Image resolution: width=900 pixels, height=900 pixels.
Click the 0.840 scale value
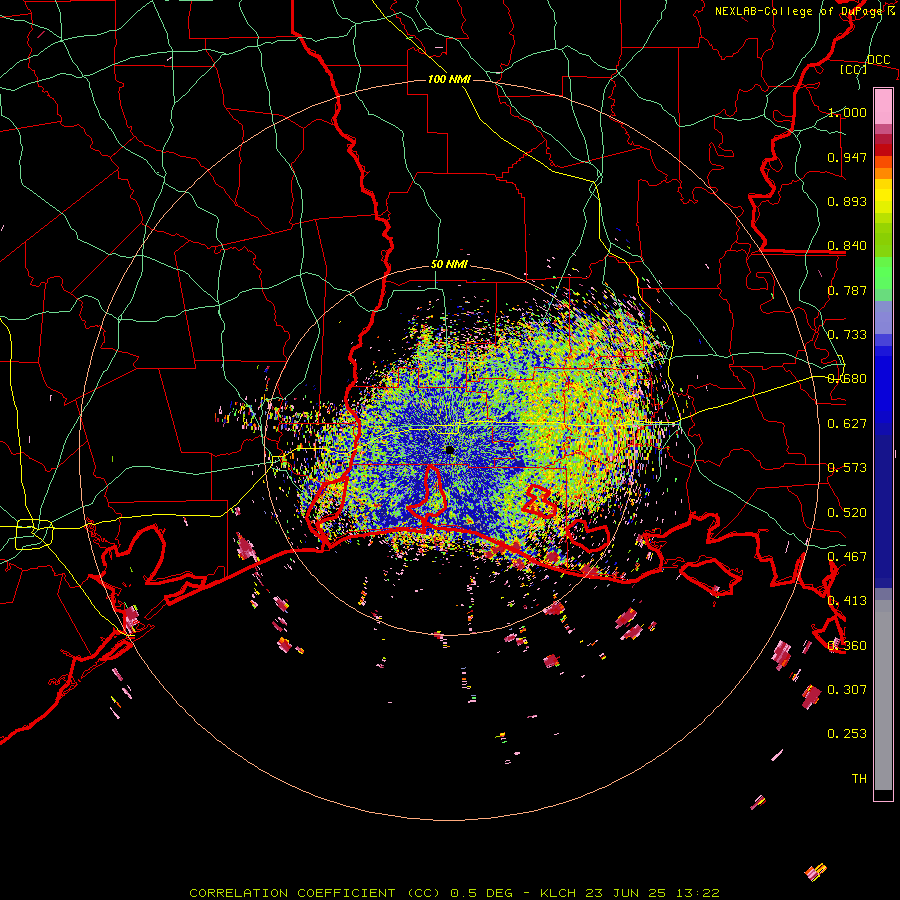point(847,246)
